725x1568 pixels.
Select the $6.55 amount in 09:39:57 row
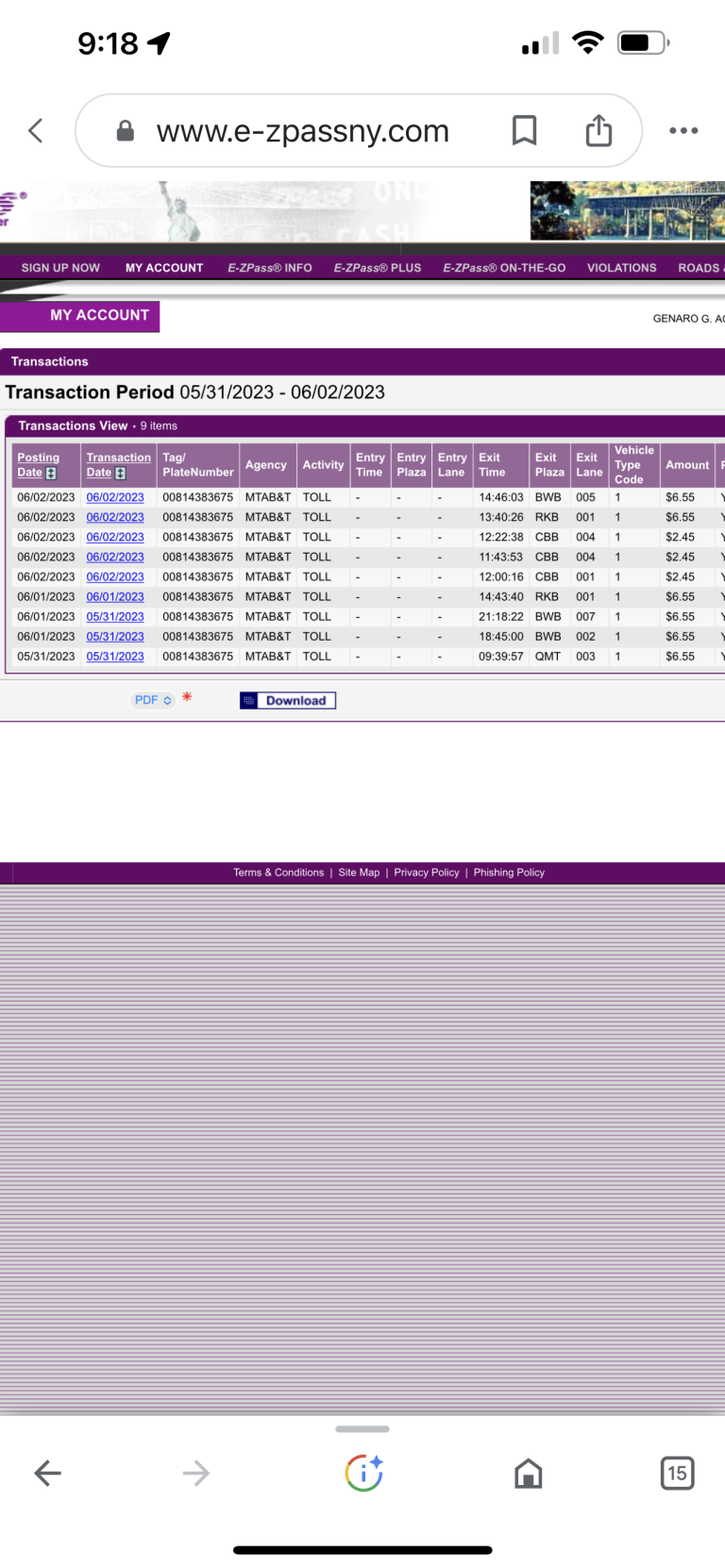[680, 657]
